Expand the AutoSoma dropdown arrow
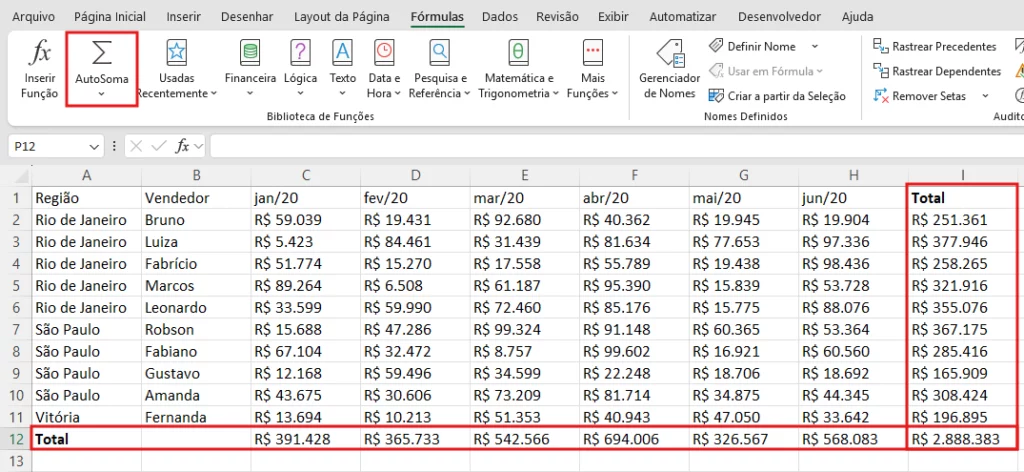The width and height of the screenshot is (1024, 472). (x=101, y=93)
